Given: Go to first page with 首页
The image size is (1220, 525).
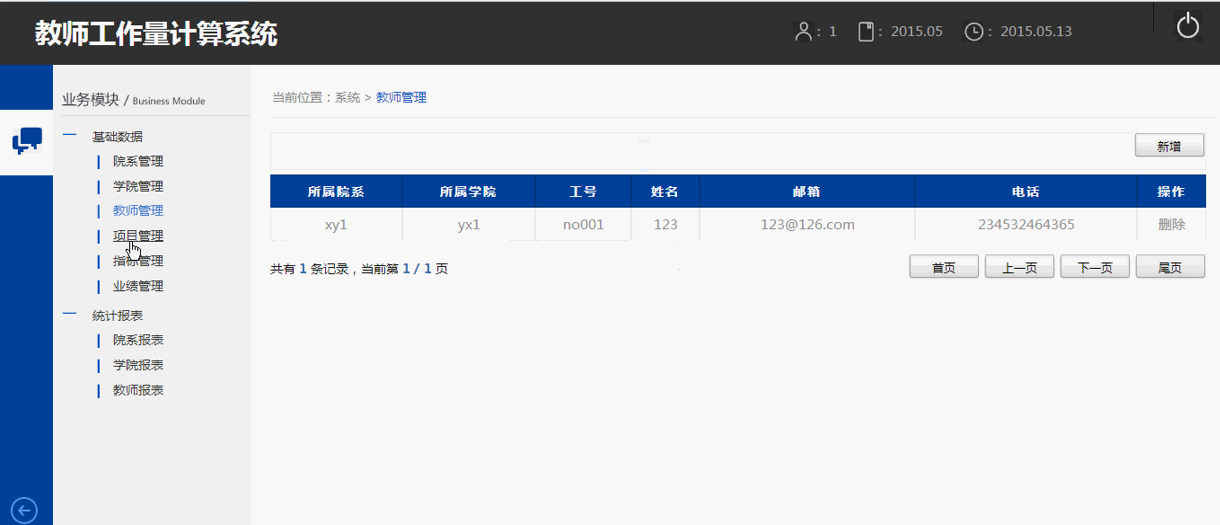Looking at the screenshot, I should pyautogui.click(x=943, y=267).
